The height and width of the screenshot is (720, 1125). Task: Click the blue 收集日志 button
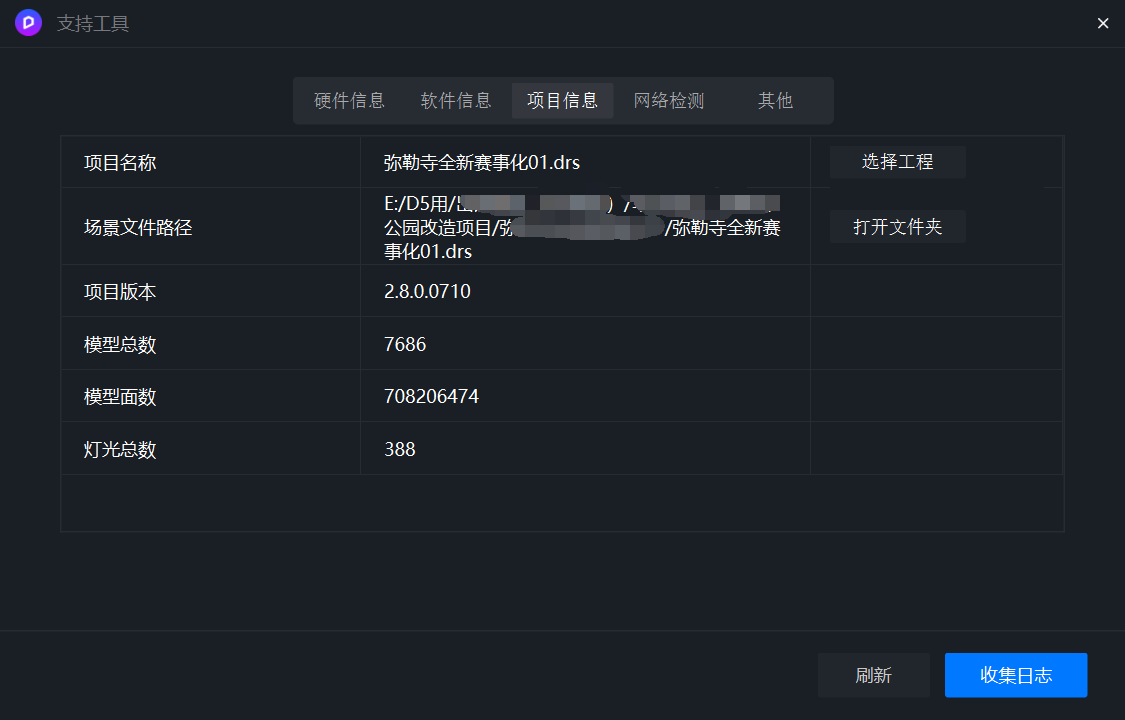(1016, 675)
